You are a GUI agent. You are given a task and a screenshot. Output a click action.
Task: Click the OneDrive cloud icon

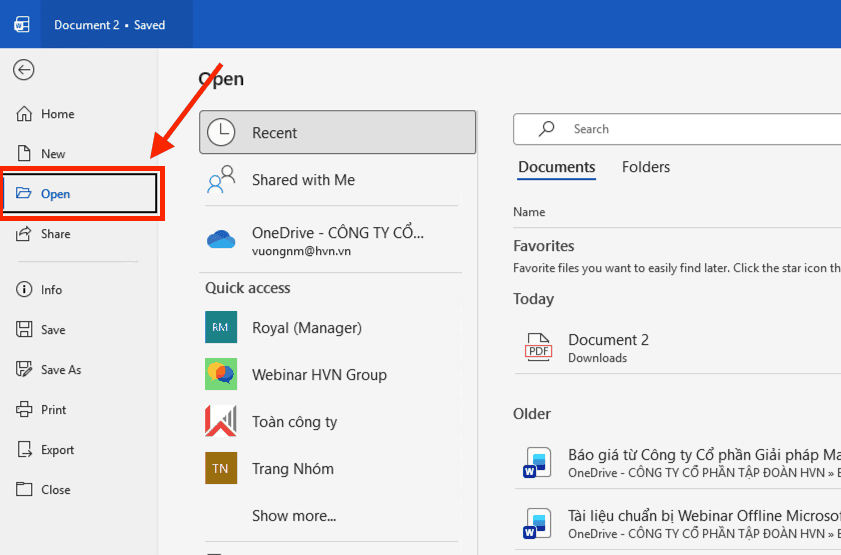tap(221, 239)
